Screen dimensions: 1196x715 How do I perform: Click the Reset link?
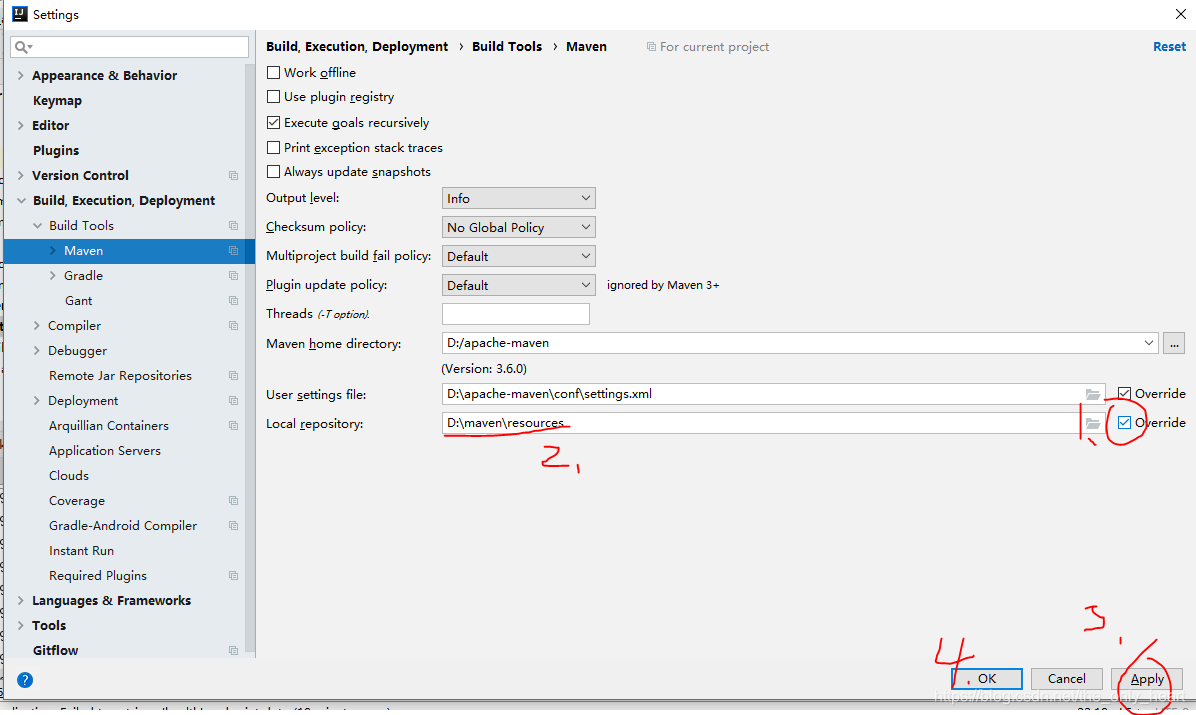coord(1169,47)
